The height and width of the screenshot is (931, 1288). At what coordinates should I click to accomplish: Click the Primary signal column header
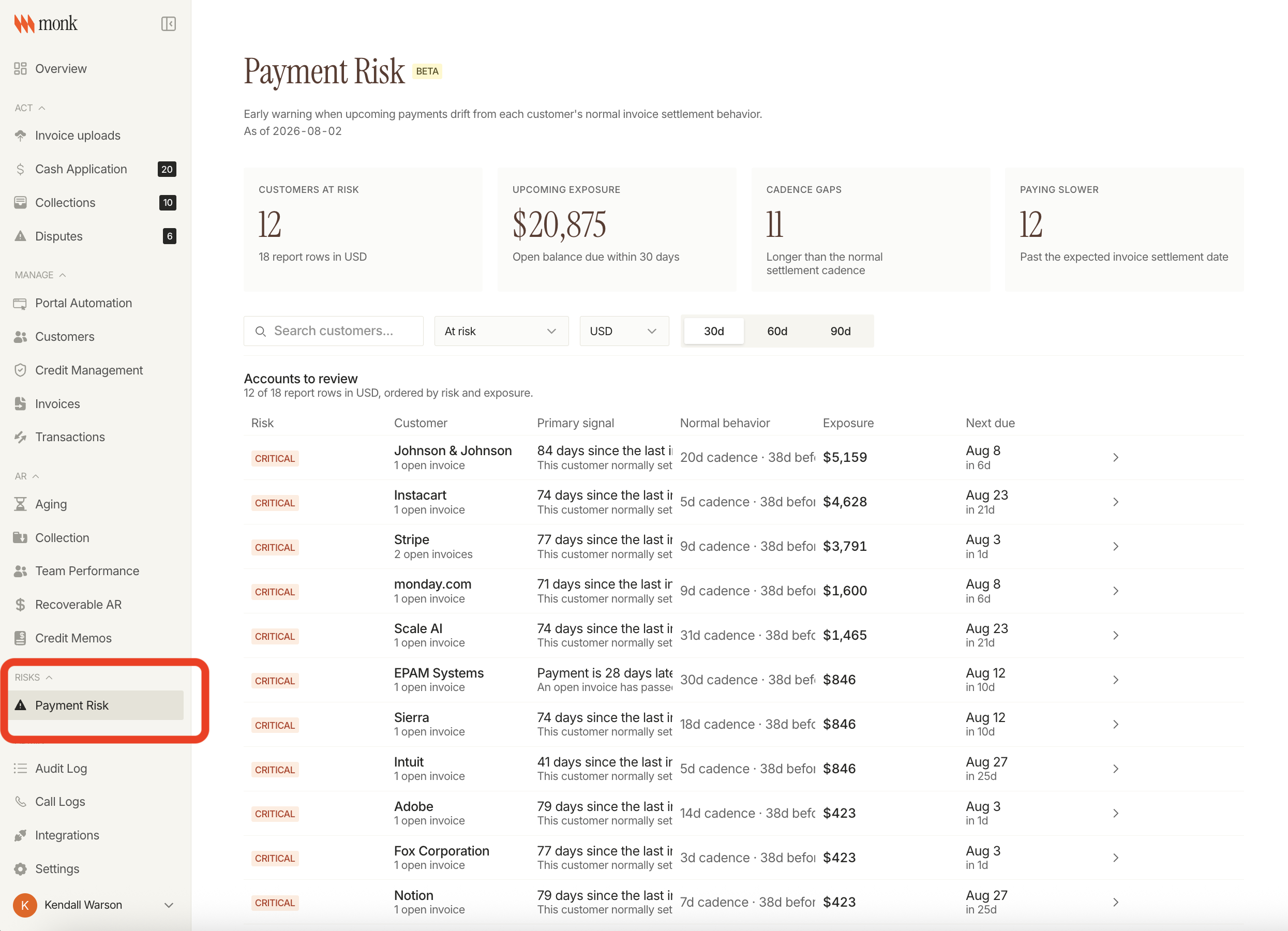point(575,423)
